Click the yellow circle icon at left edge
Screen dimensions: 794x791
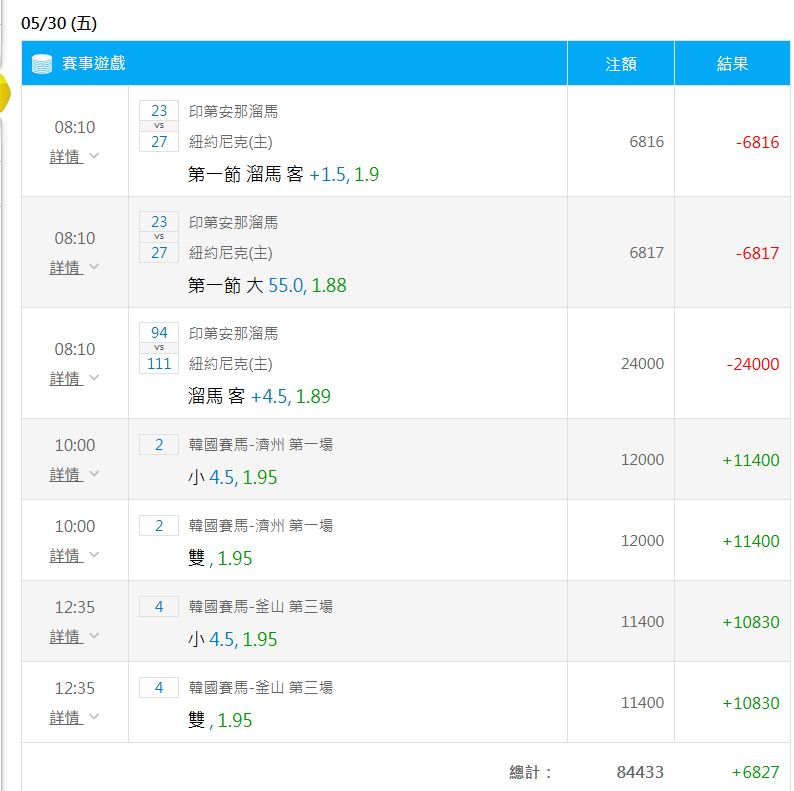(5, 93)
